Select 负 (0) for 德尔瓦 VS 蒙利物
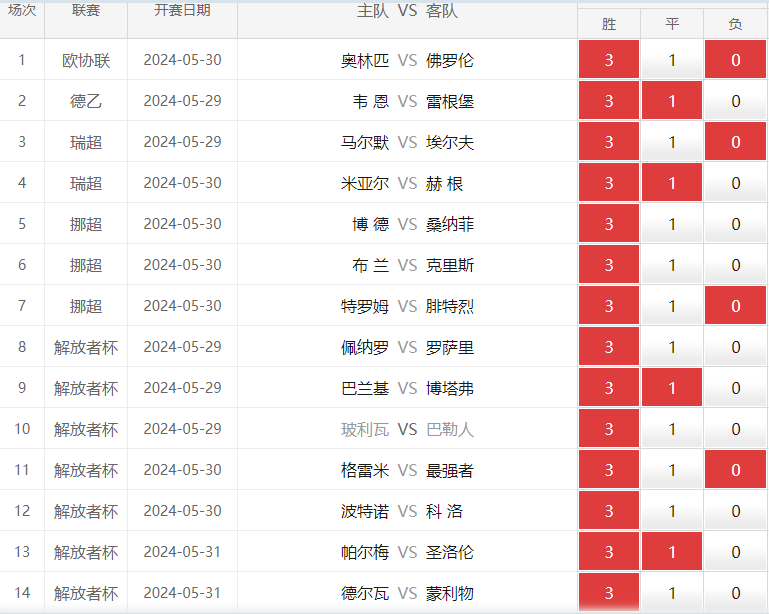Screen dimensions: 769x614 pos(735,593)
